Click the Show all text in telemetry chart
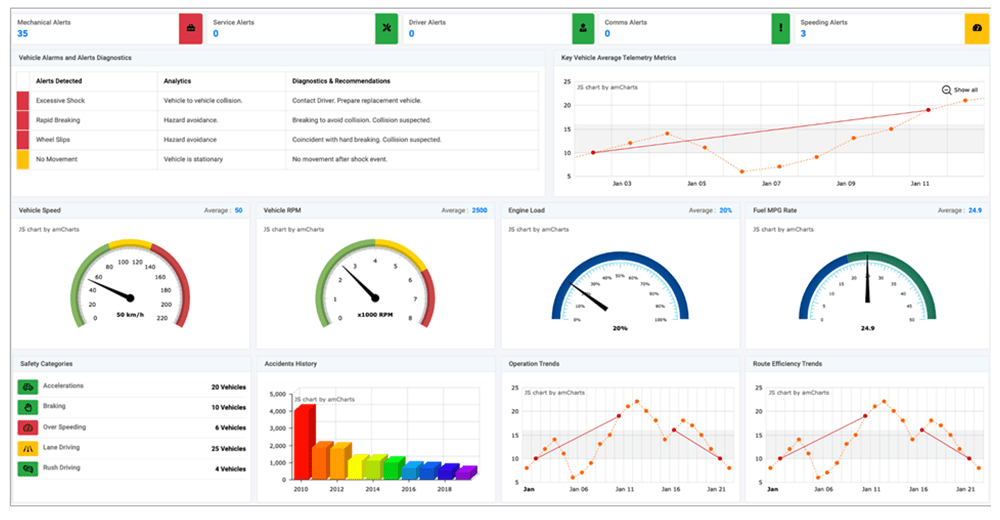 966,90
